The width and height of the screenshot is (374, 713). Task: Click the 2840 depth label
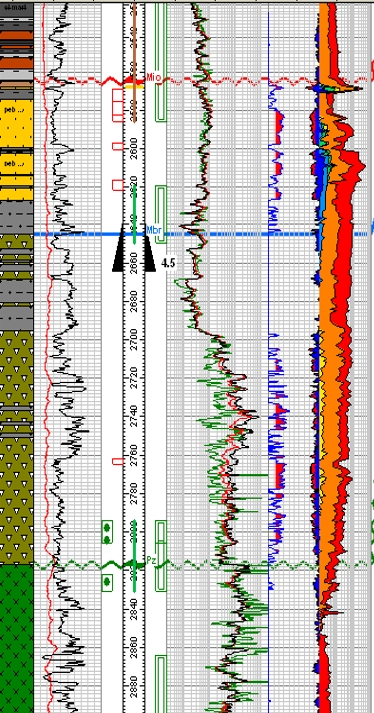(x=134, y=608)
